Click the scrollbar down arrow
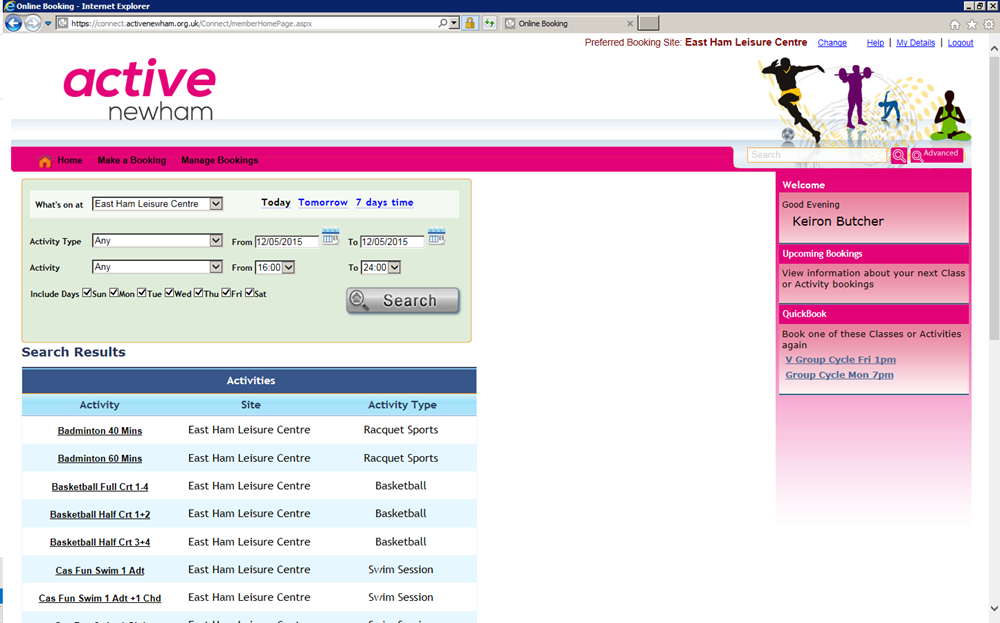 [994, 608]
